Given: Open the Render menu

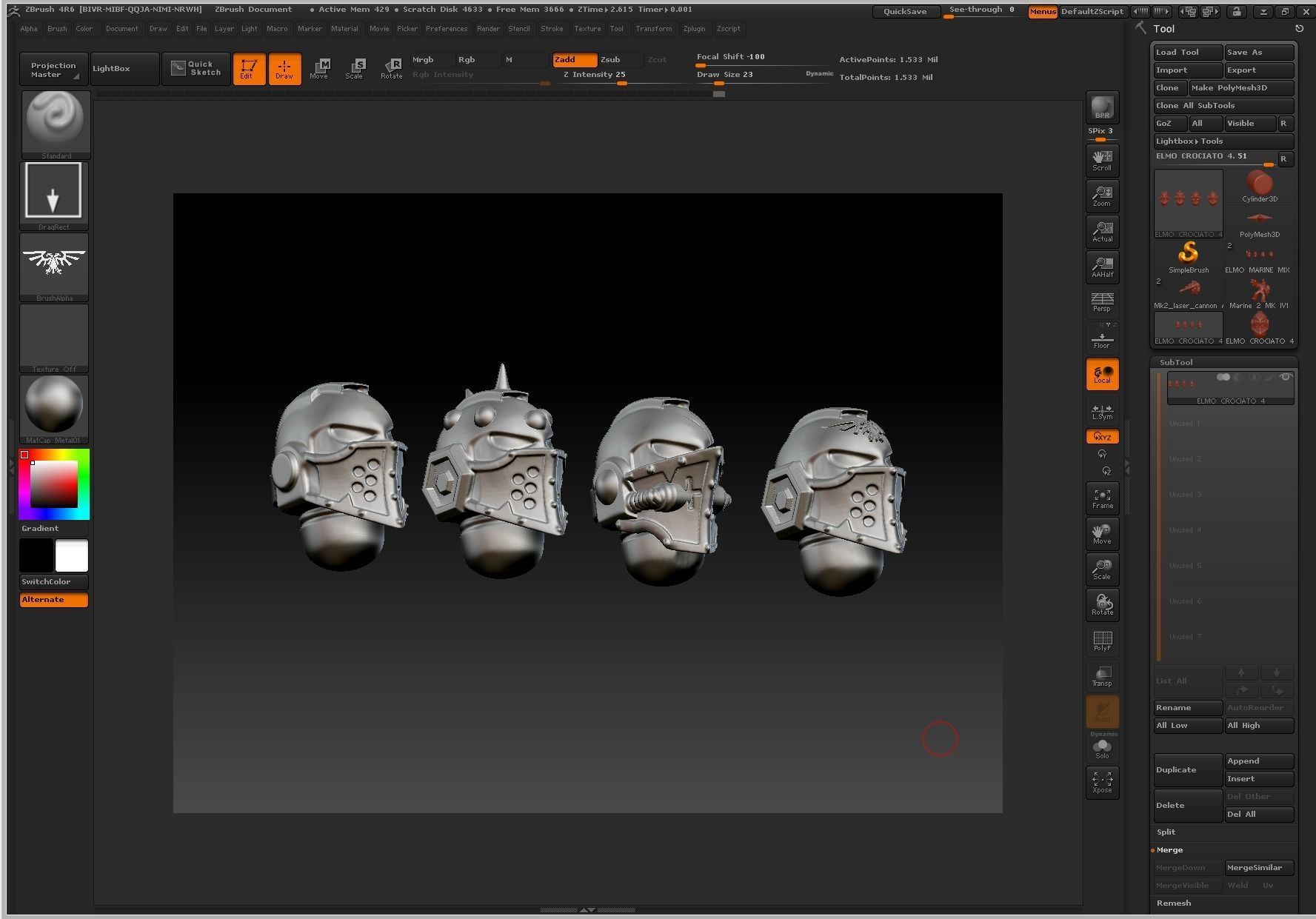Looking at the screenshot, I should click(x=488, y=29).
